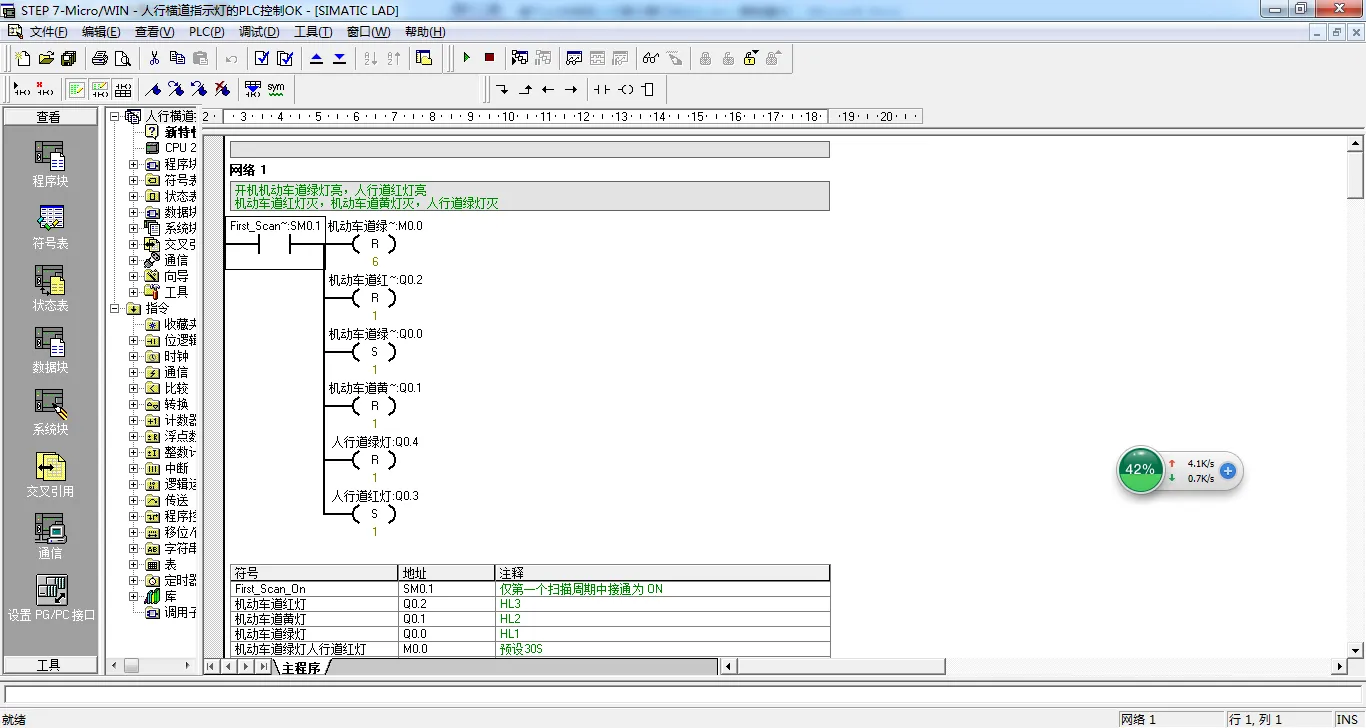Insert a downward line in the ladder toolbar
Viewport: 1366px width, 728px height.
[x=502, y=89]
